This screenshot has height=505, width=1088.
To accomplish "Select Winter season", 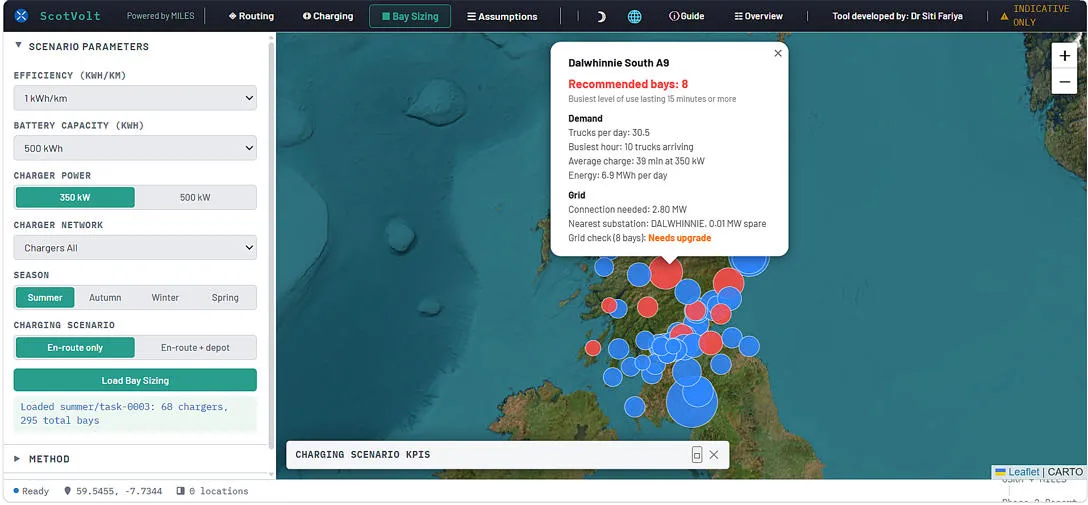I will [x=165, y=298].
